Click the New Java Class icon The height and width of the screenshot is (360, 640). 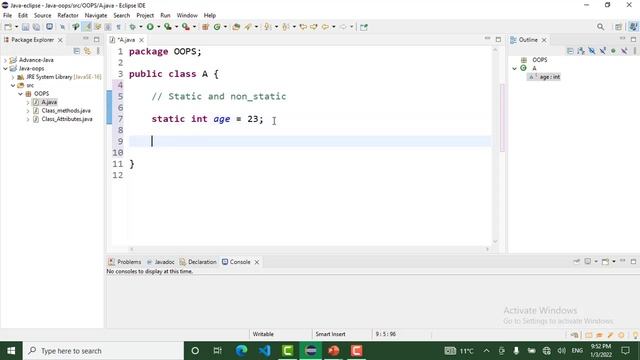click(217, 27)
